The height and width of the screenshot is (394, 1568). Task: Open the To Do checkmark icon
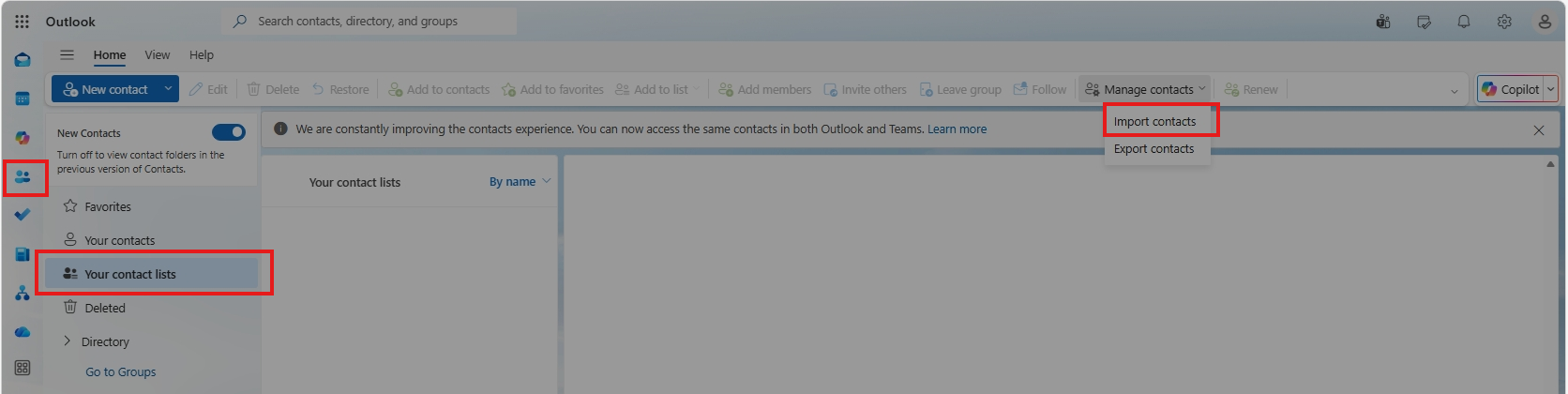[x=23, y=215]
